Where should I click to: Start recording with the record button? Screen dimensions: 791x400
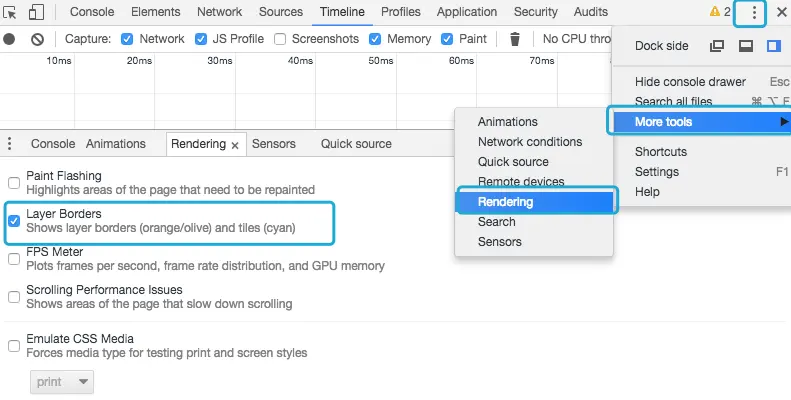pyautogui.click(x=9, y=39)
